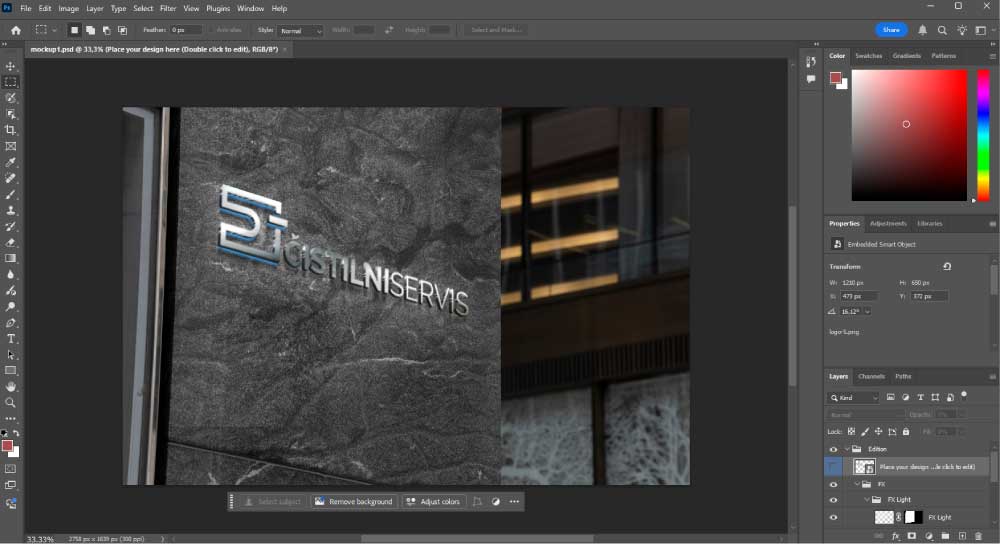Activate the Horizontal Type tool
The image size is (1000, 544).
[11, 339]
